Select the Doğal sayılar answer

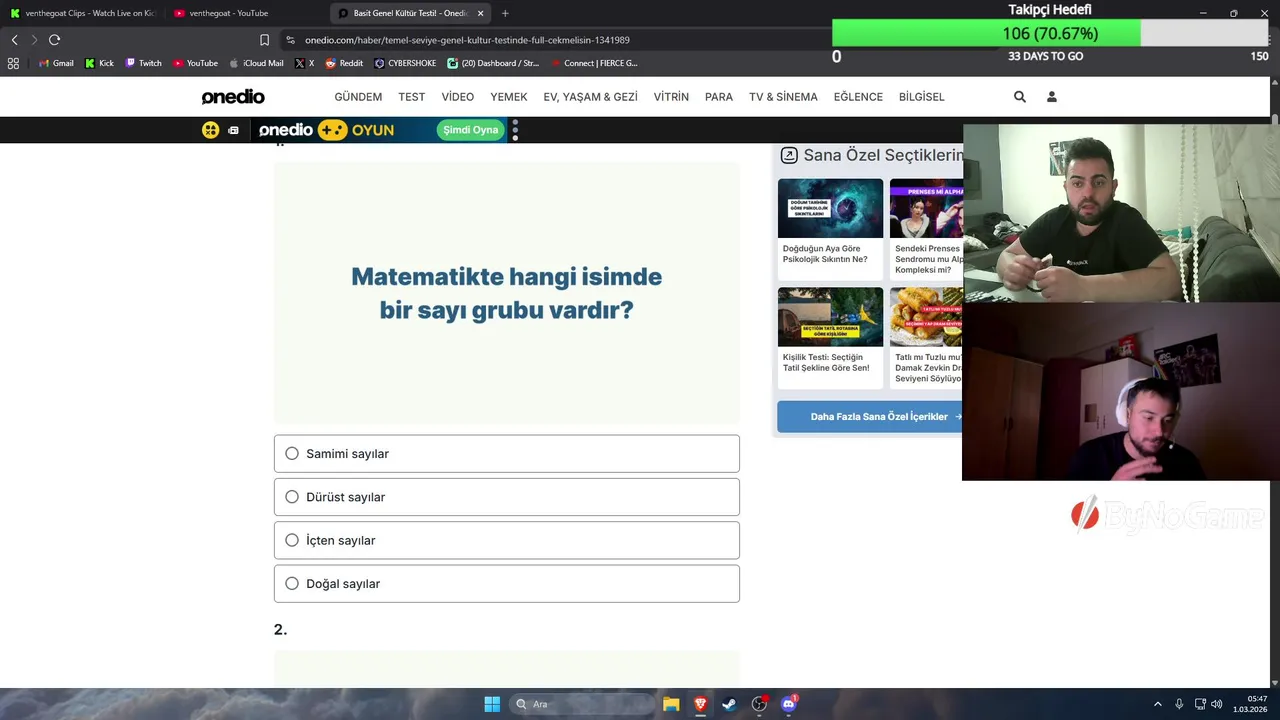507,584
